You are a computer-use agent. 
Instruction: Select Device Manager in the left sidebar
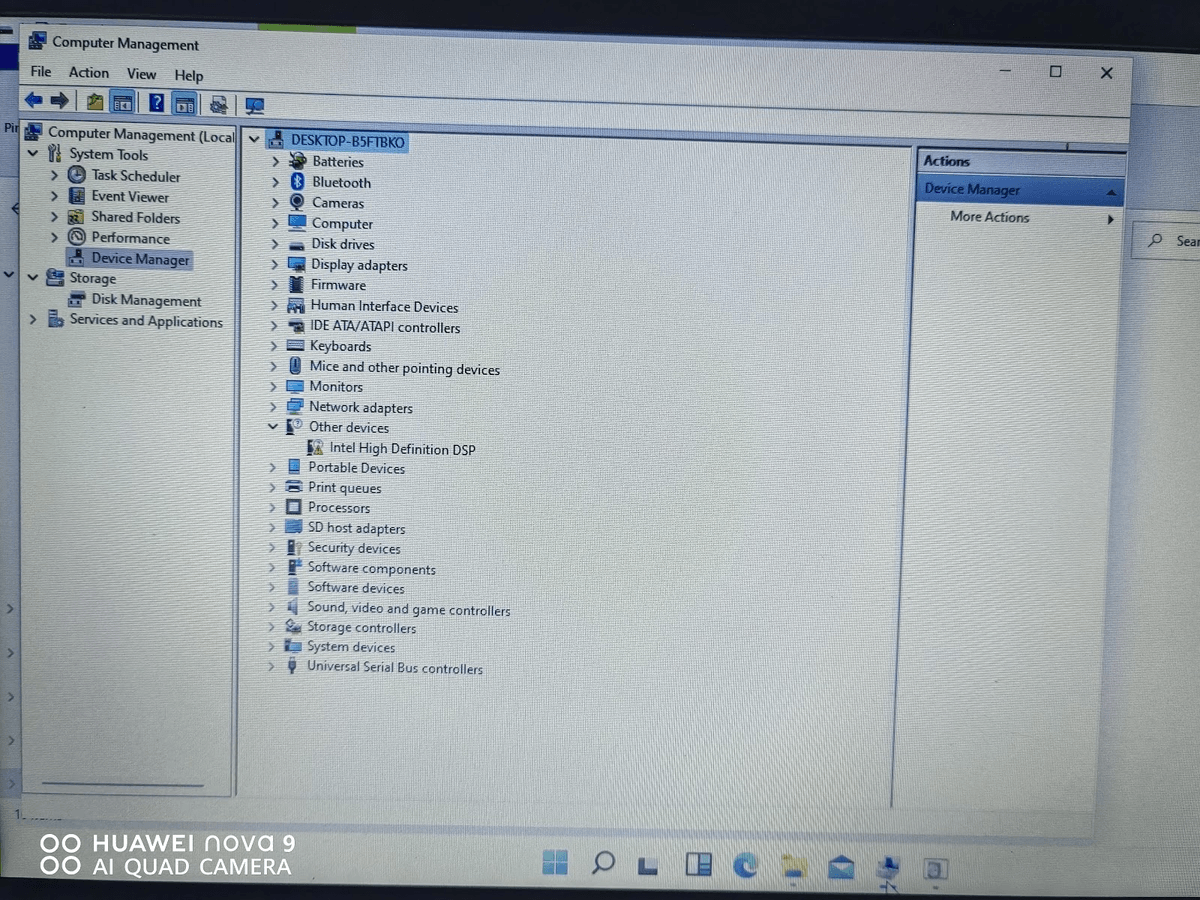coord(138,258)
